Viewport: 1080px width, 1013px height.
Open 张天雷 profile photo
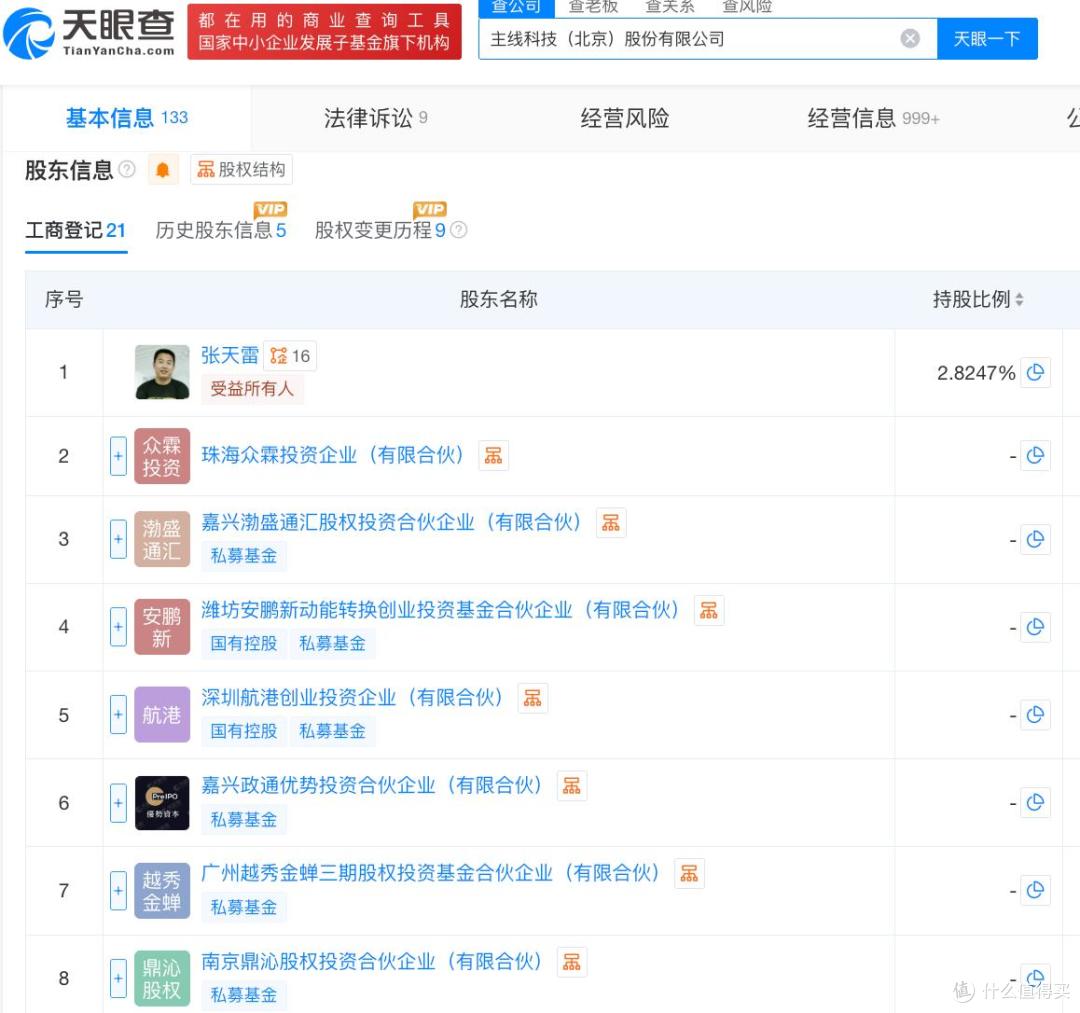(162, 372)
